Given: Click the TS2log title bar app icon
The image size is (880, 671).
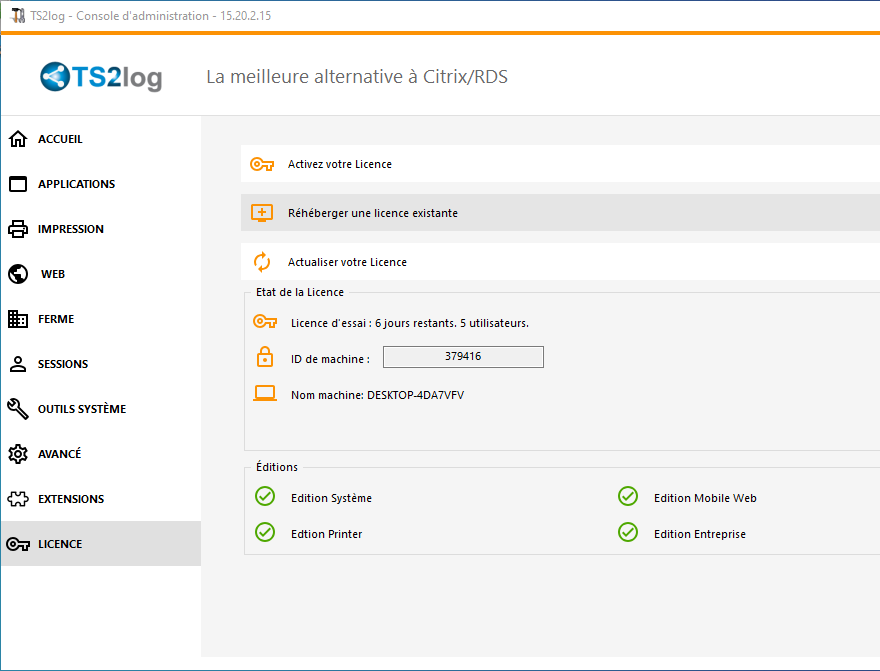Looking at the screenshot, I should click(18, 16).
